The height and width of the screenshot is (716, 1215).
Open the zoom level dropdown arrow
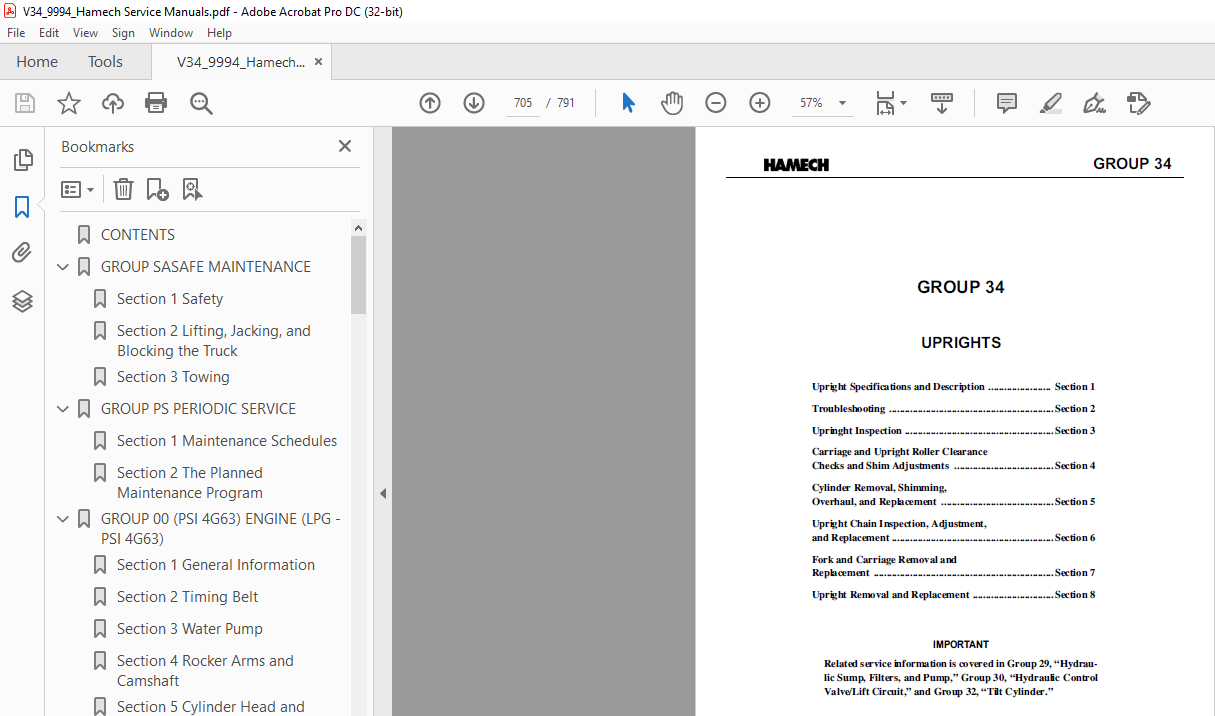[x=842, y=103]
